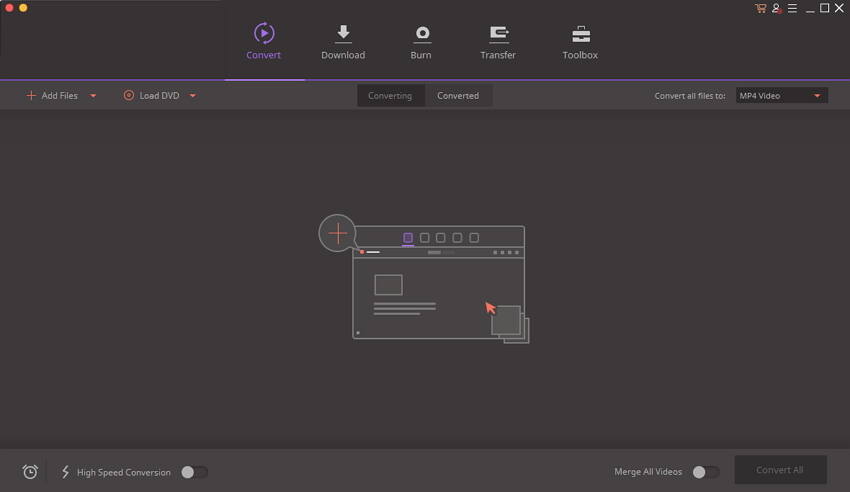Select the Converting tab
Screen dimensions: 850x492
tap(390, 96)
